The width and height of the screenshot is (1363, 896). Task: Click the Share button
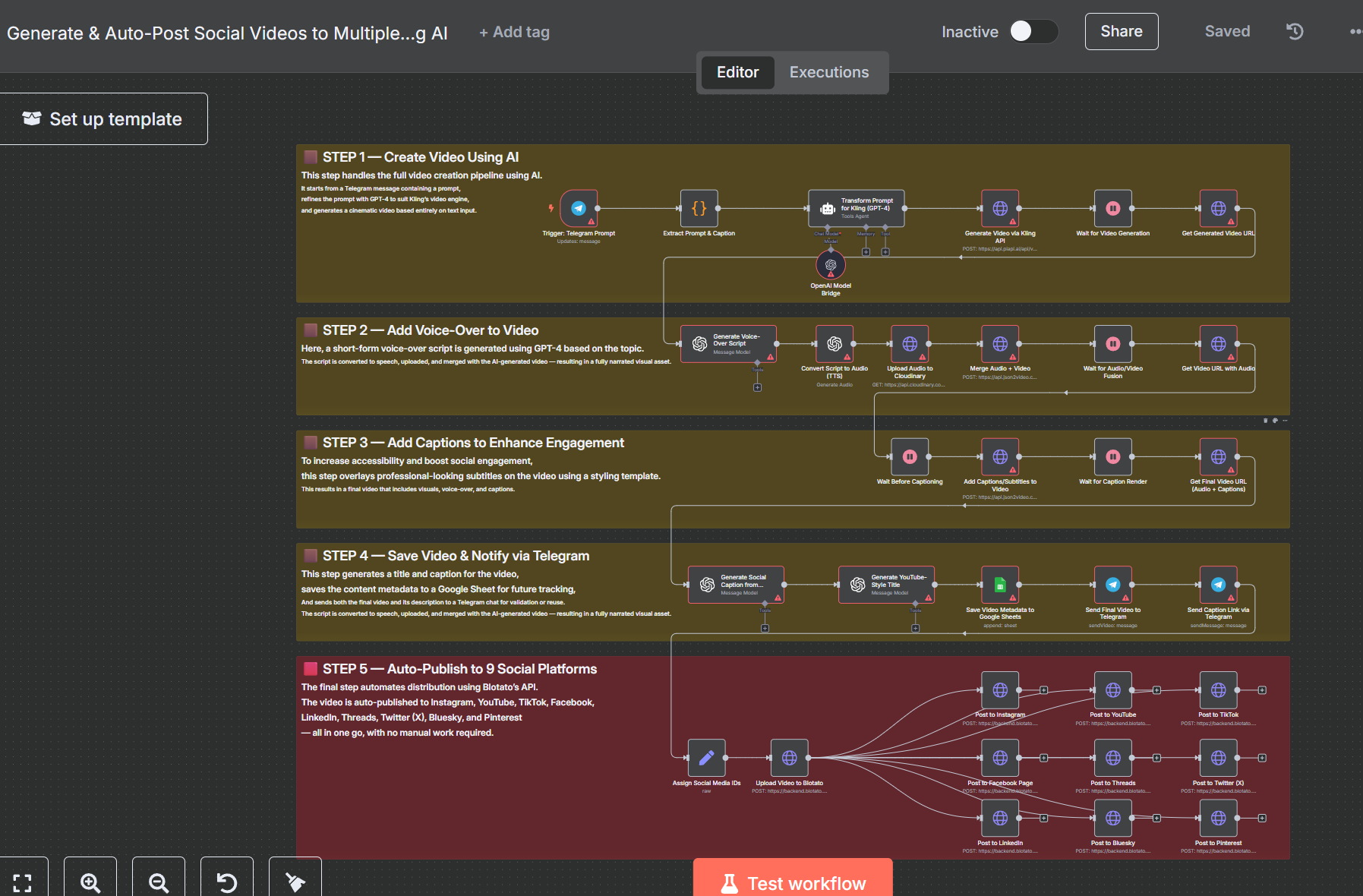click(1122, 31)
